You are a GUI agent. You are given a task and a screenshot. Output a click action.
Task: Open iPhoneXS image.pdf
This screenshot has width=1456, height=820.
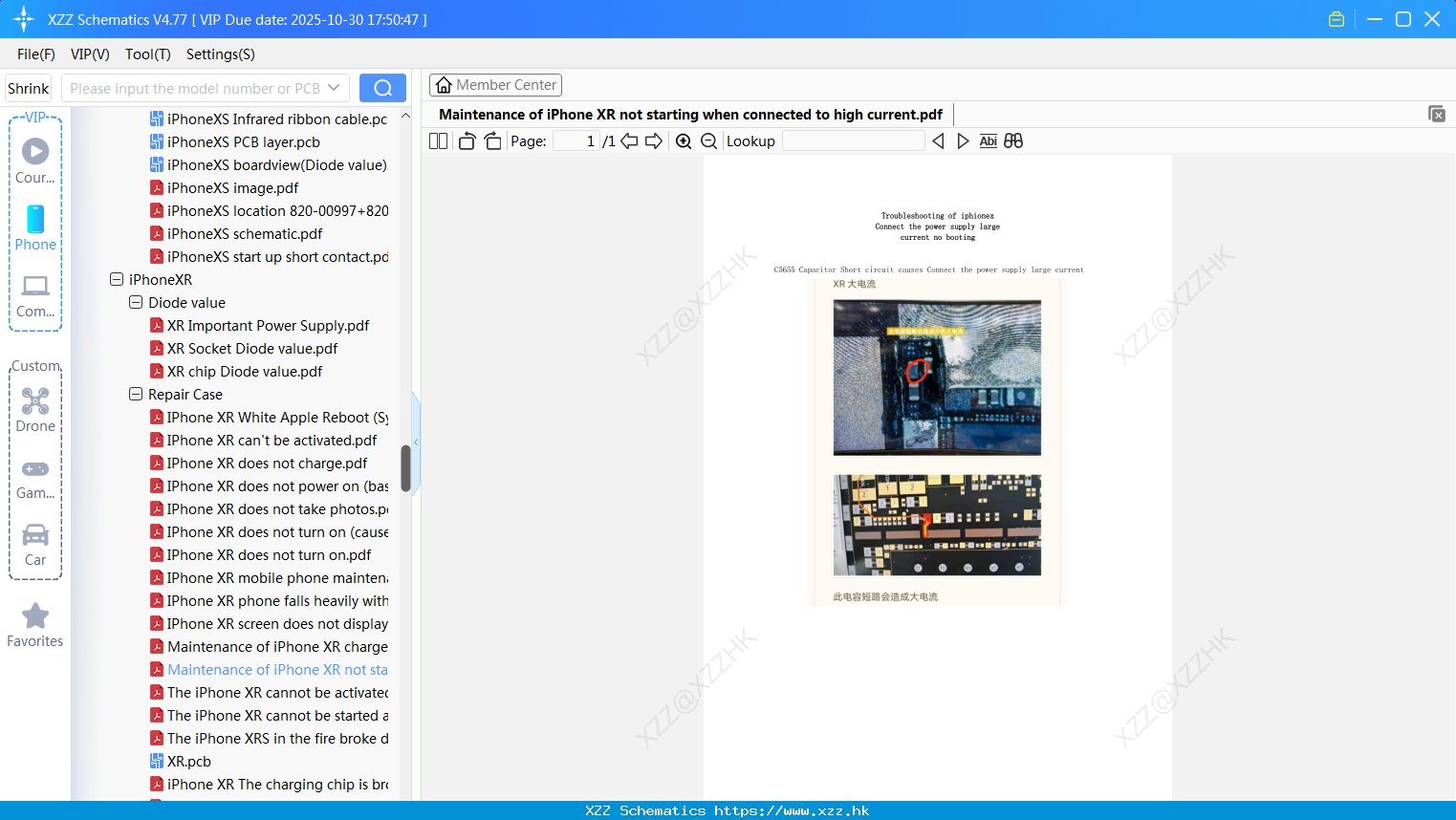pos(224,188)
